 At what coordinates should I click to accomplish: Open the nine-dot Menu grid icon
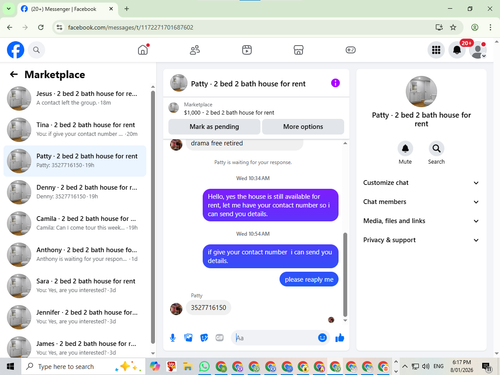[x=436, y=50]
